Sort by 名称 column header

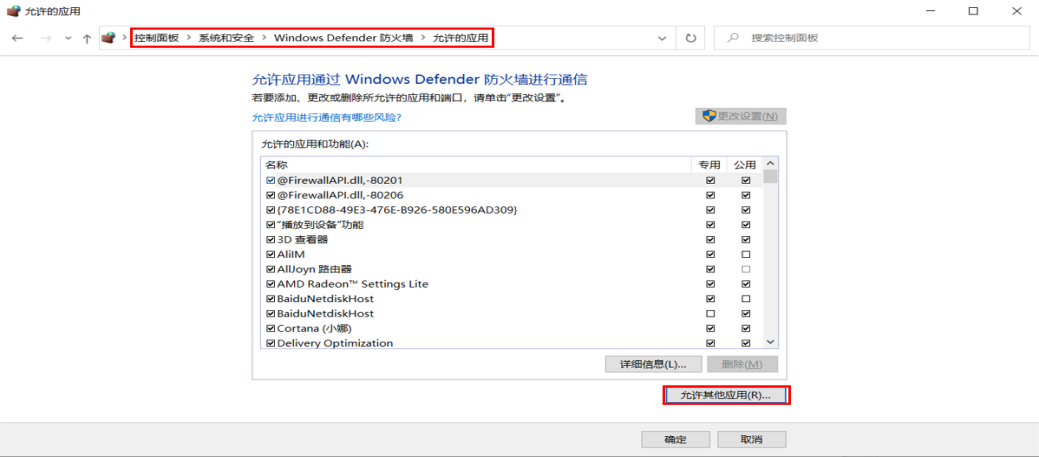point(476,164)
